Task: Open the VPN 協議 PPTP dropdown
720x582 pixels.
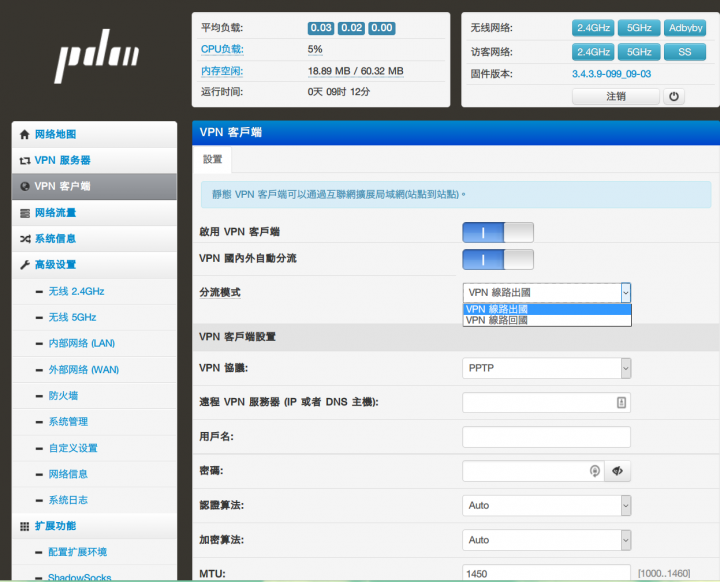Action: pyautogui.click(x=546, y=368)
